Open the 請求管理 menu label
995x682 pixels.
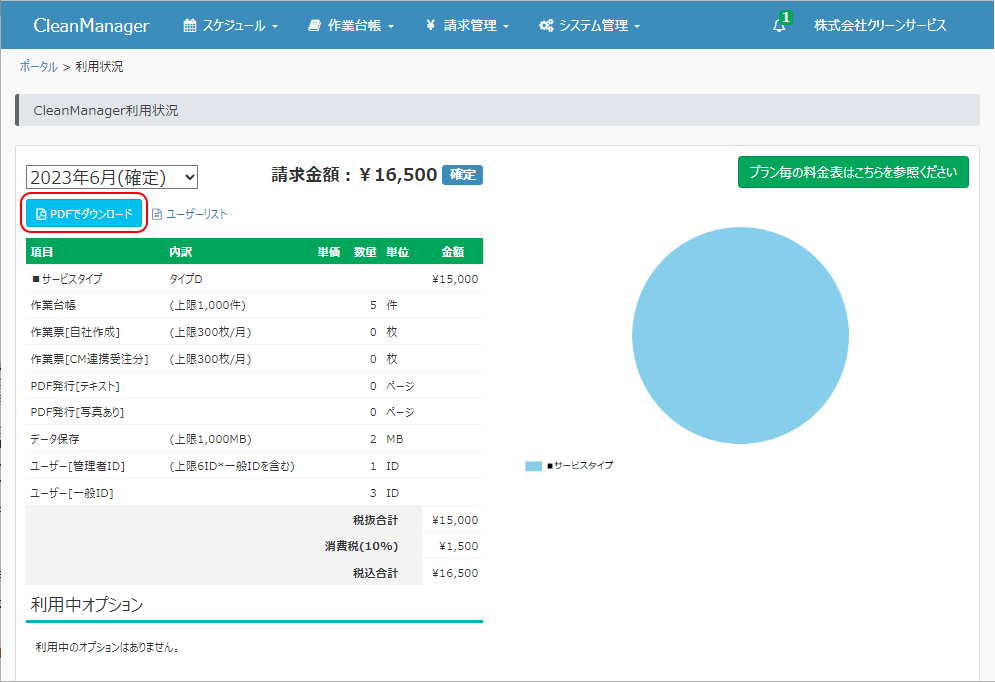[x=470, y=26]
